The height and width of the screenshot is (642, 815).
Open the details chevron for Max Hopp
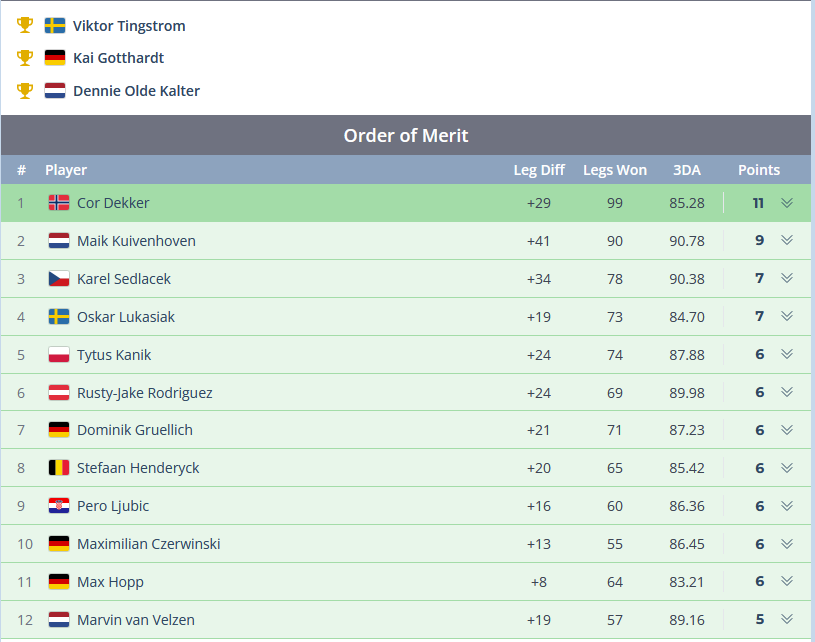point(787,581)
